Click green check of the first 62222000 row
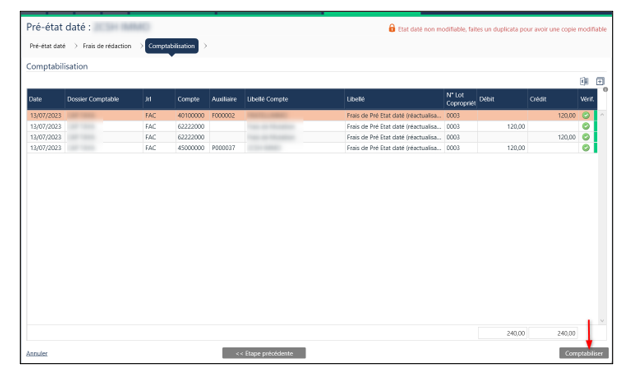Viewport: 629px width, 370px height. (586, 126)
